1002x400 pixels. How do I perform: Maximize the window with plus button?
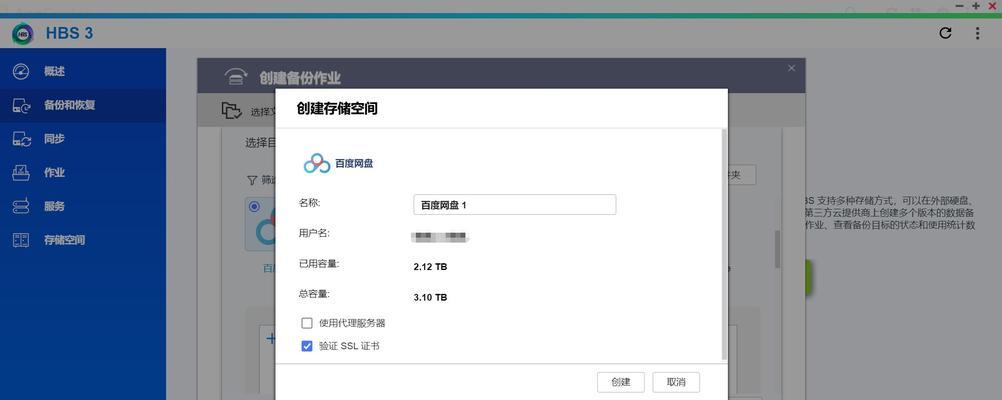coord(976,6)
